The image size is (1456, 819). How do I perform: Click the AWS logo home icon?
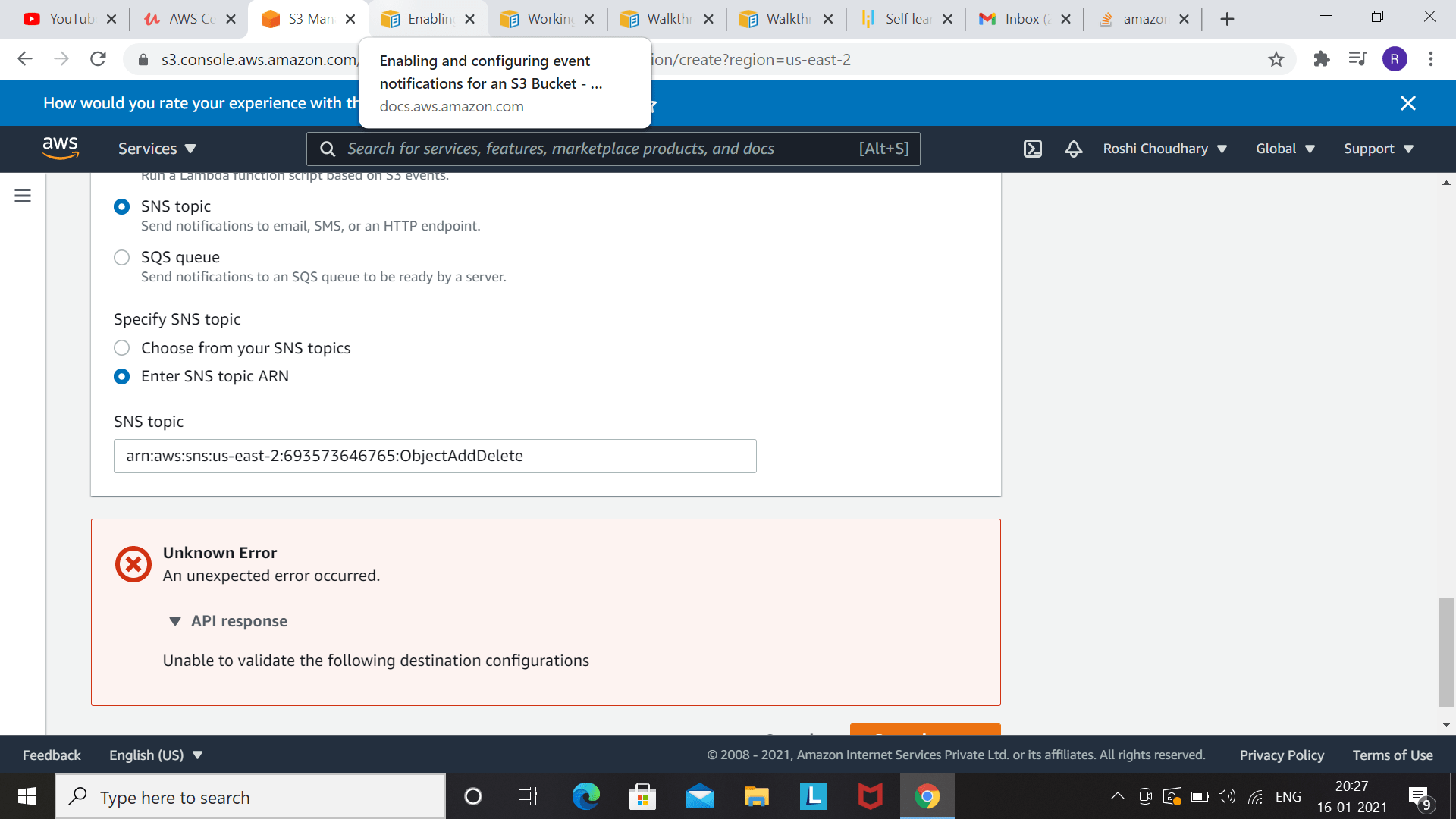point(61,148)
